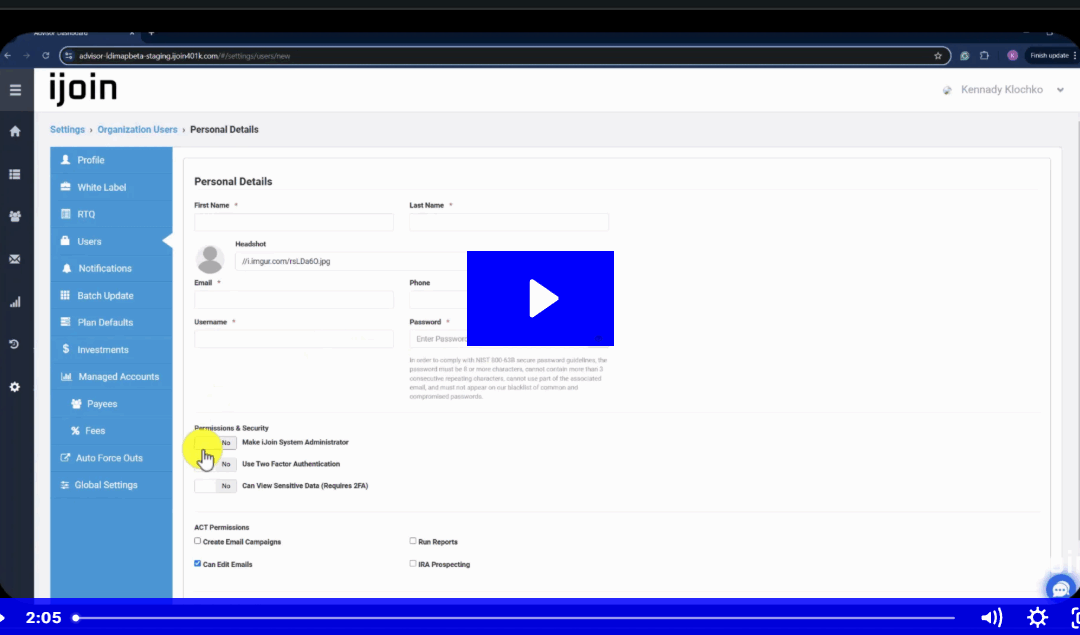Open browser extensions puzzle icon
This screenshot has height=635, width=1080.
coord(984,56)
